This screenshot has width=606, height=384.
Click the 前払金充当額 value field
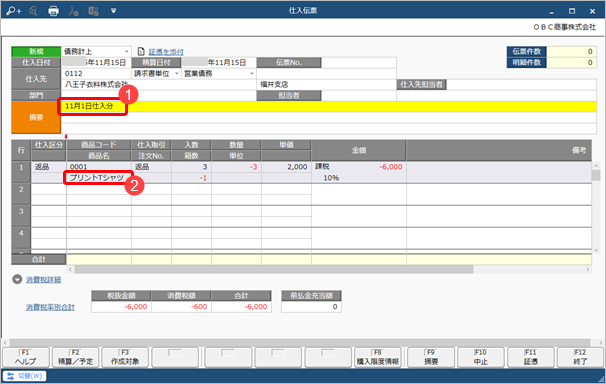(312, 307)
